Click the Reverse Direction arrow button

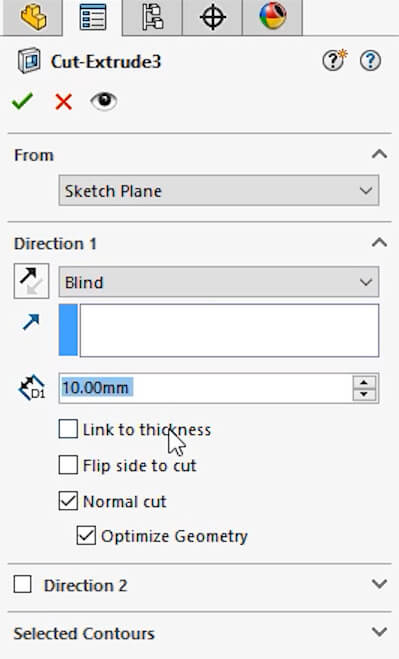(x=32, y=281)
